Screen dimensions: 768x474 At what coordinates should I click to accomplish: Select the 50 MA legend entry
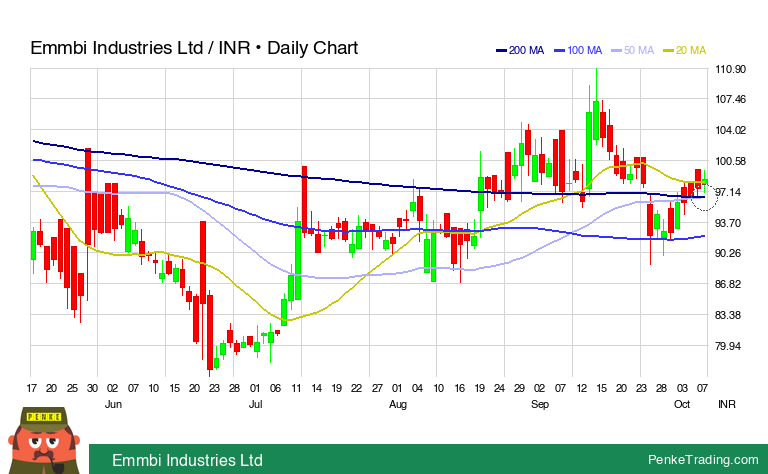tap(633, 50)
